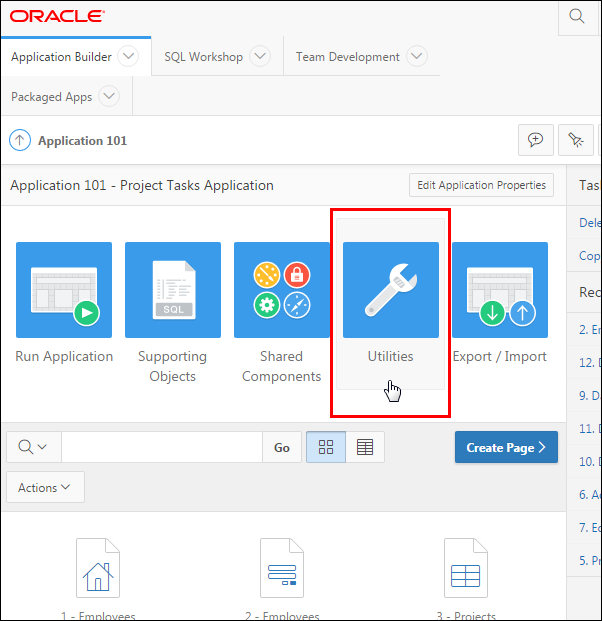The height and width of the screenshot is (621, 602).
Task: Open page 3 - Projects grid icon
Action: (466, 568)
